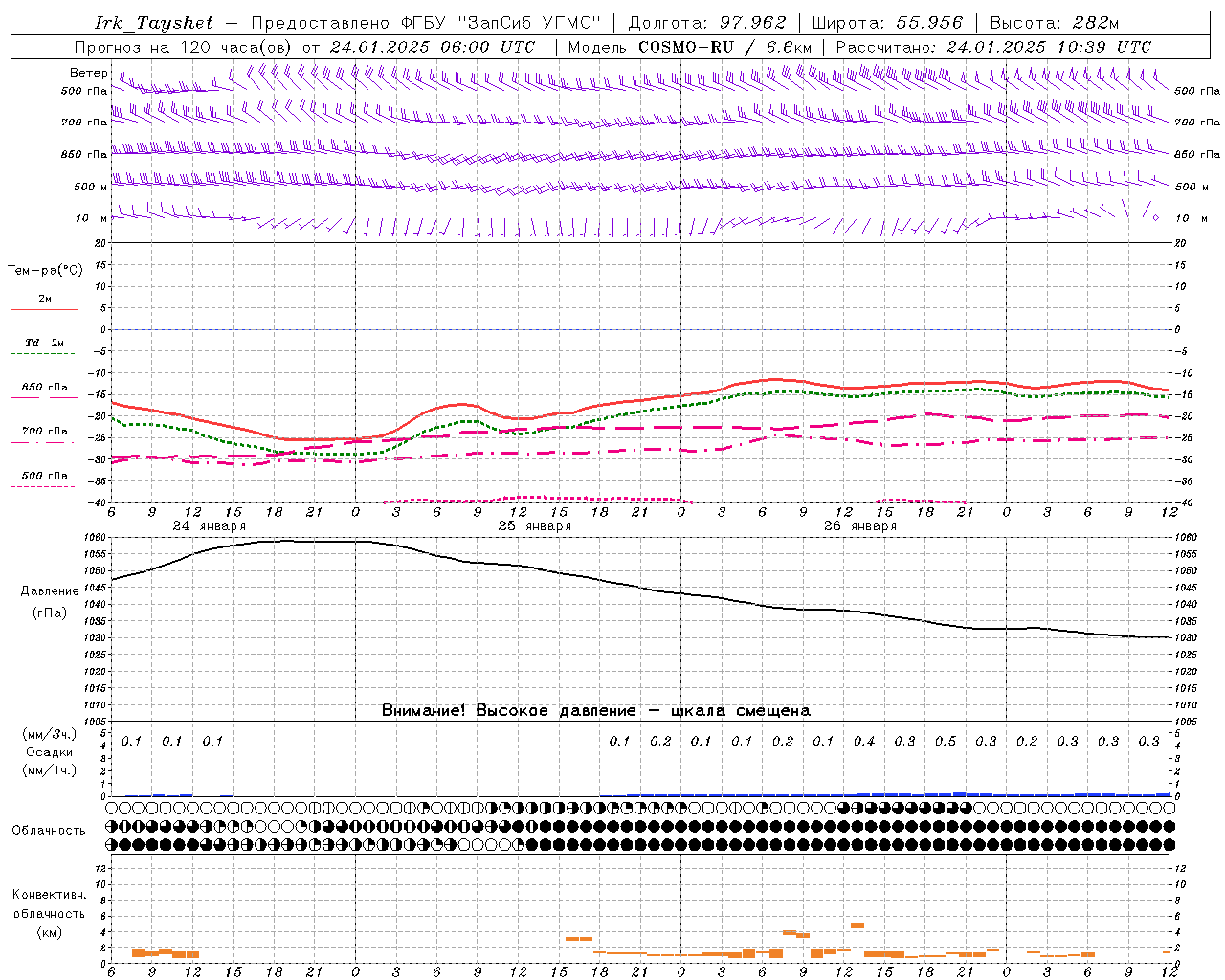Screen dimensions: 1225x980
Task: Click the (км) unit label under облачность
Action: coord(49,932)
